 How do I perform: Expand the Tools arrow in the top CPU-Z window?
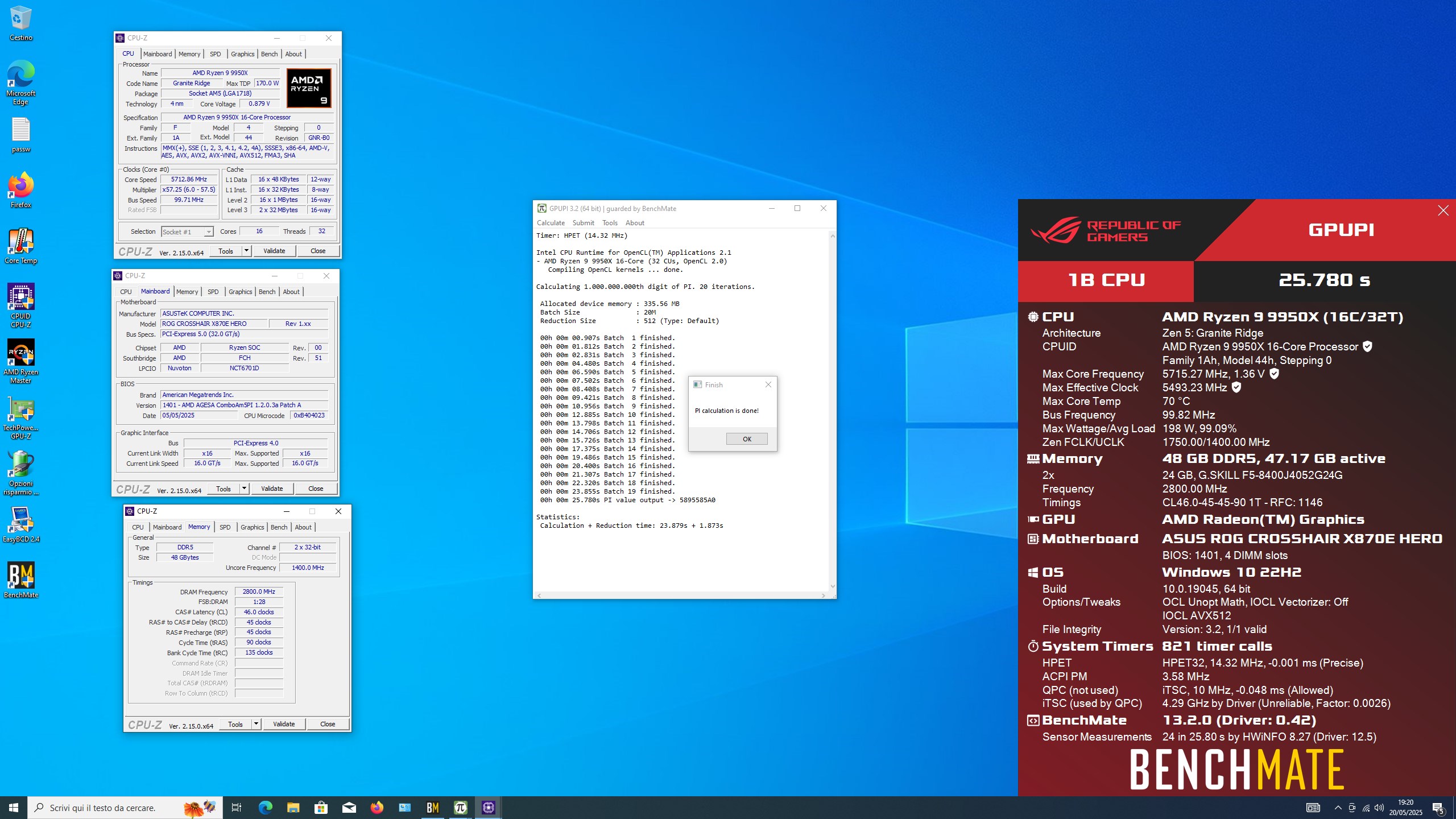246,251
